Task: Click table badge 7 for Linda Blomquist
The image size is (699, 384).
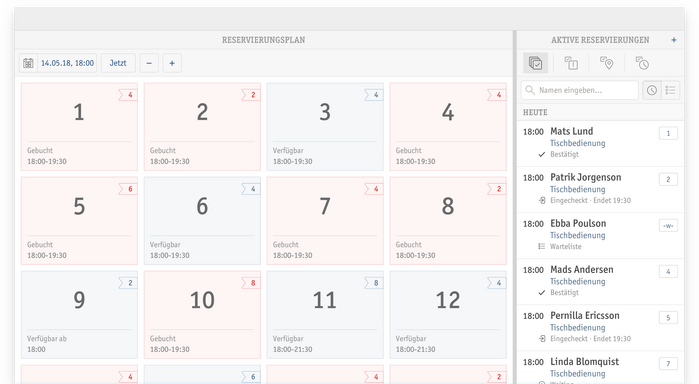Action: (668, 364)
